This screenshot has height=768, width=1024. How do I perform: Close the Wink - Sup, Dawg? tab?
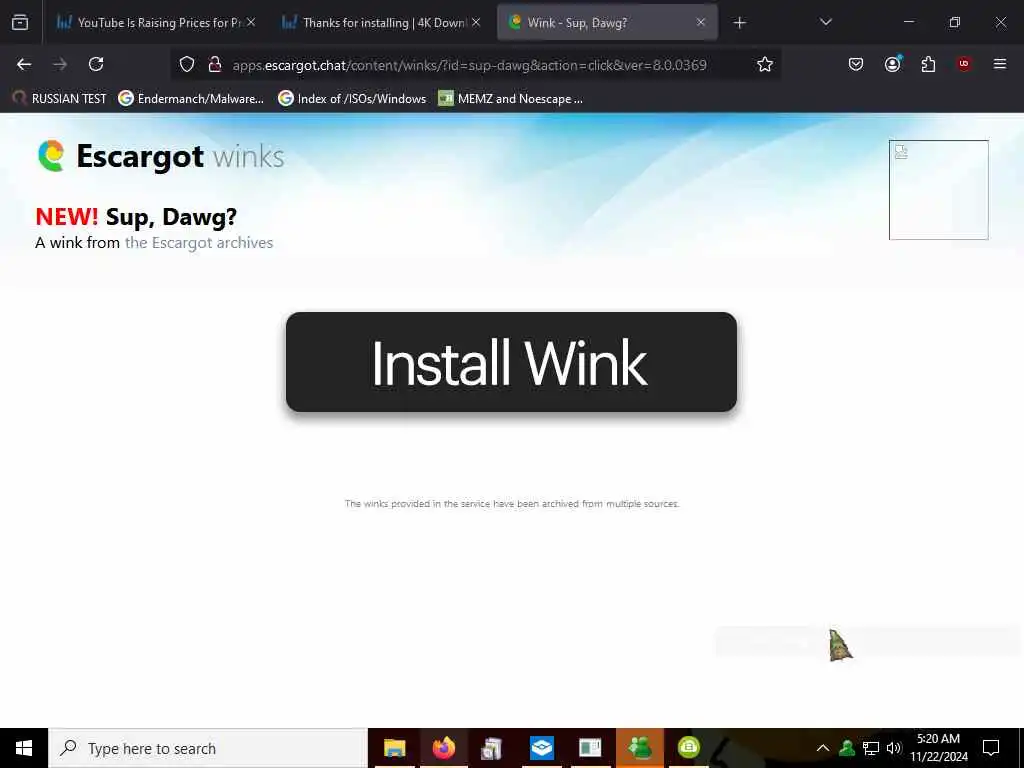(701, 23)
